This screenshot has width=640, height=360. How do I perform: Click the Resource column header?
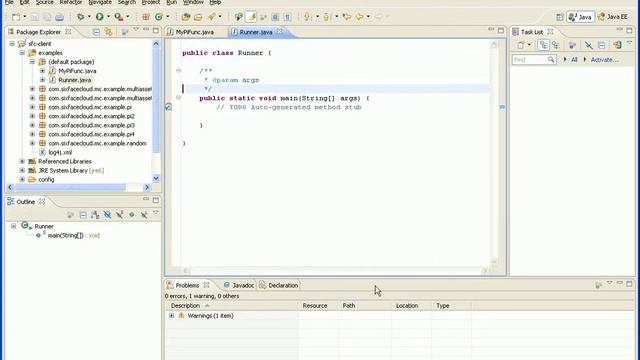pos(318,305)
